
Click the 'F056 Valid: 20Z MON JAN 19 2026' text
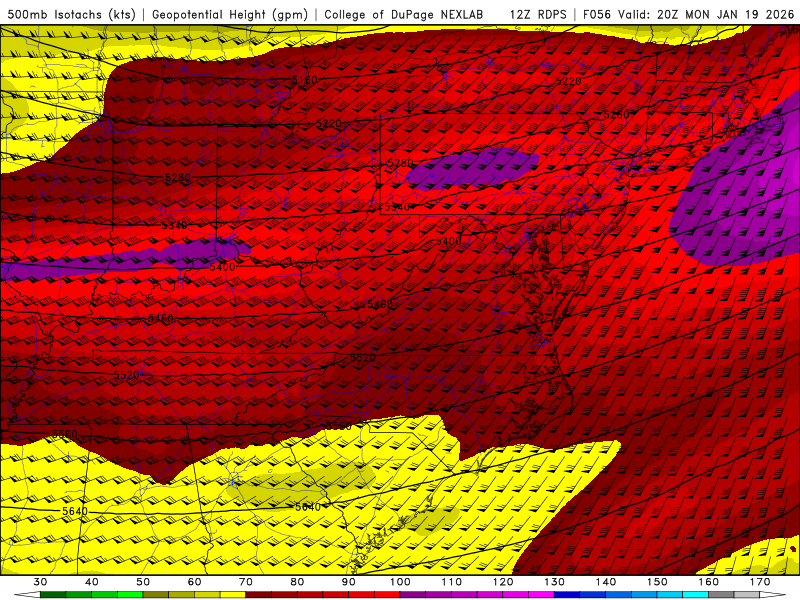pos(688,14)
